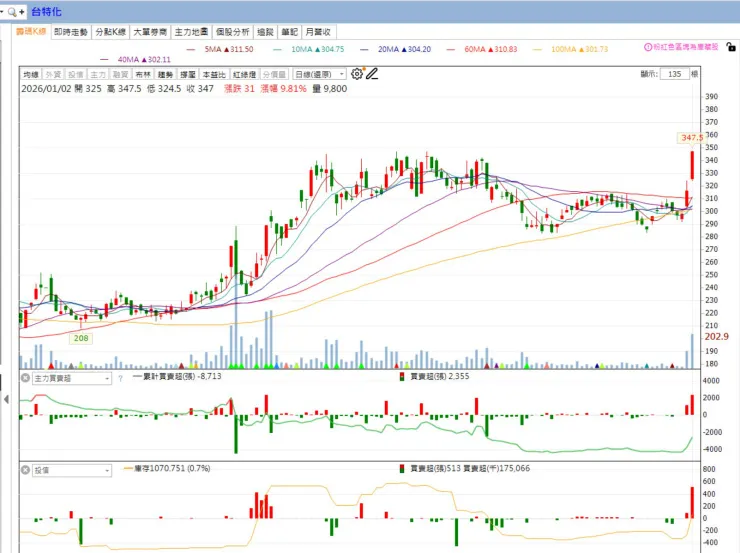Toggle the 外資 overlay button
The image size is (740, 553).
point(53,75)
